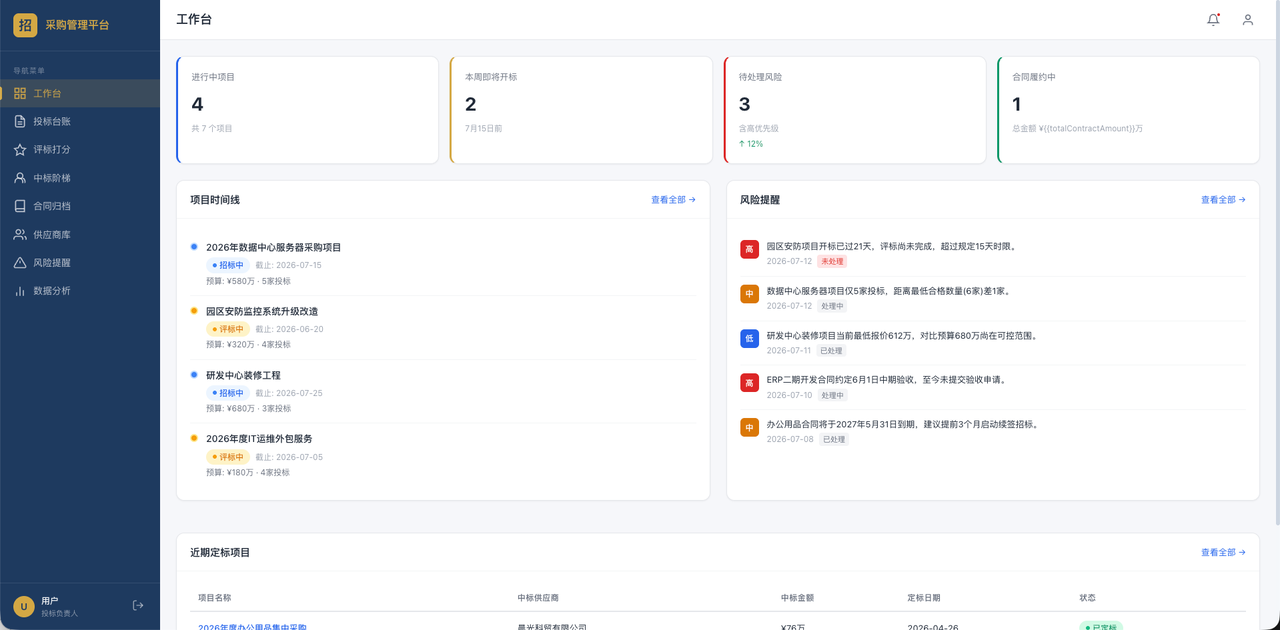Viewport: 1280px width, 630px height.
Task: Click the 评标打分 star icon
Action: pos(20,150)
